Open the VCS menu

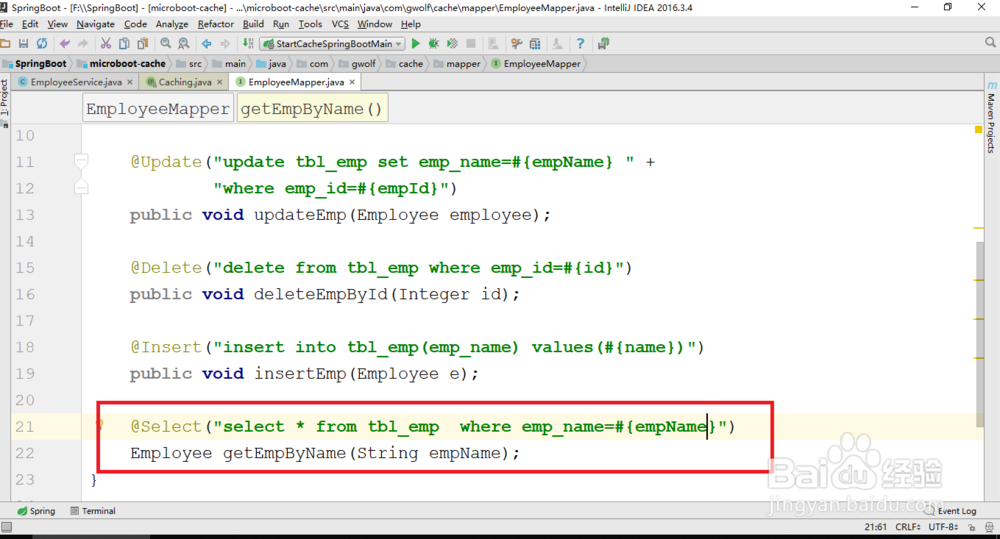tap(340, 24)
